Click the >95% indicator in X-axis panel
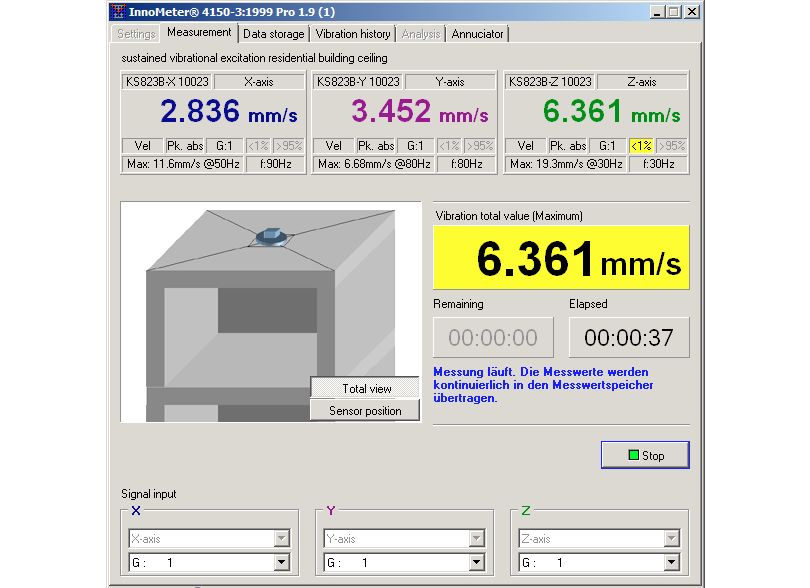Image resolution: width=810 pixels, height=588 pixels. (288, 146)
